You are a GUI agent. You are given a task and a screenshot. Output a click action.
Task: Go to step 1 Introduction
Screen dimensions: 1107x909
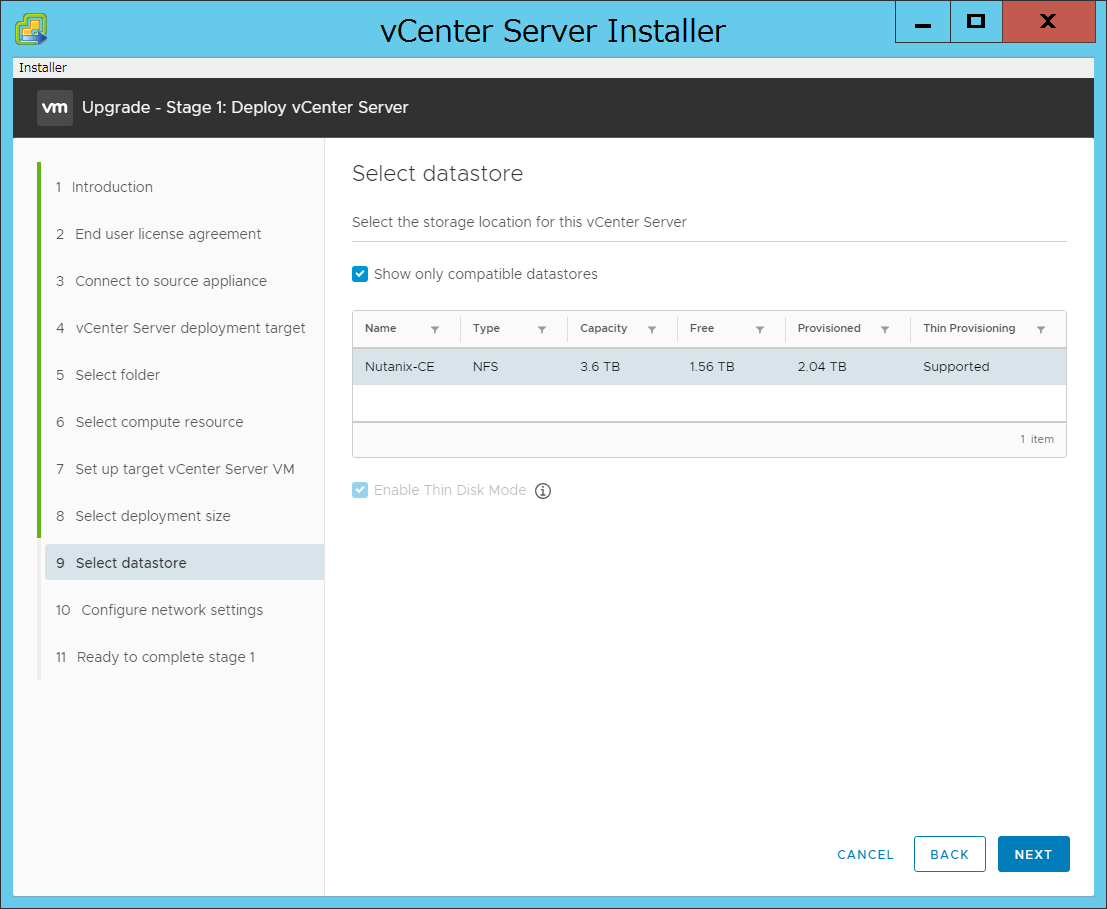104,187
